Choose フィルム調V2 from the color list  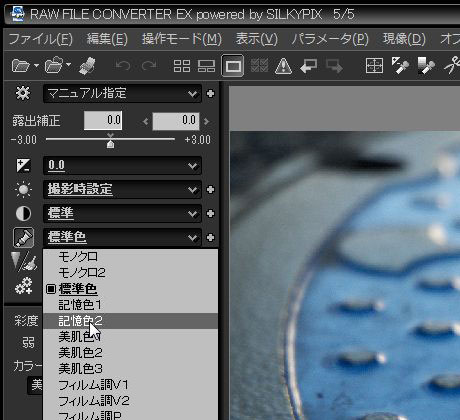point(131,401)
